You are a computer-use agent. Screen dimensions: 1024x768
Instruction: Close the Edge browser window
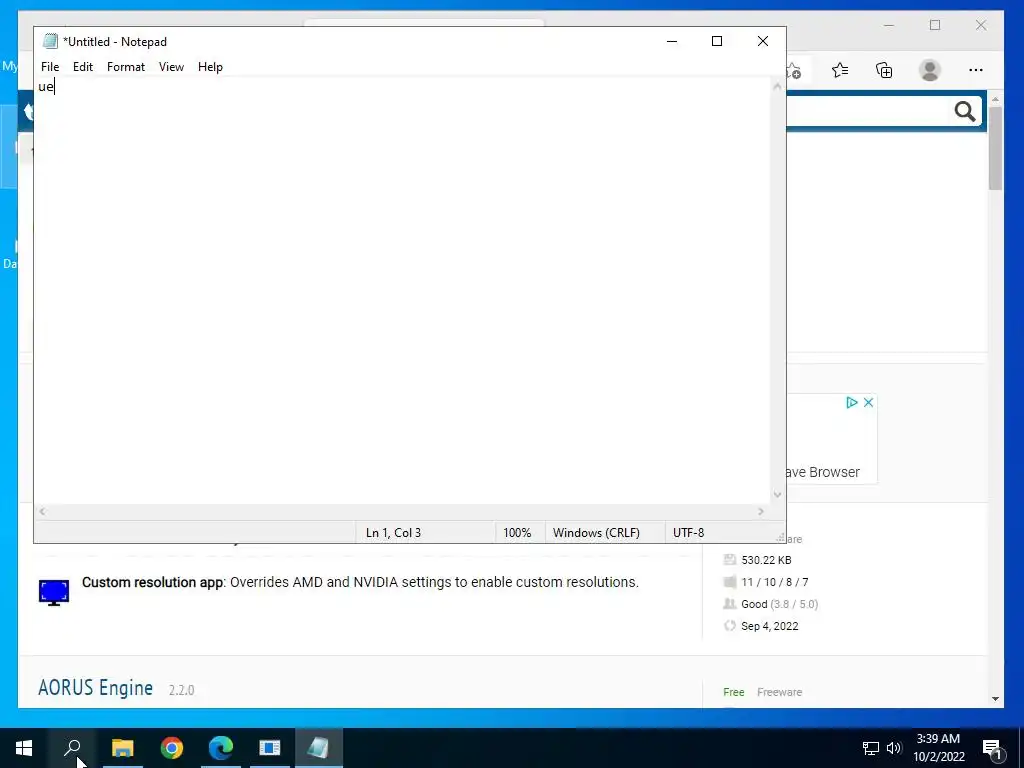[981, 25]
